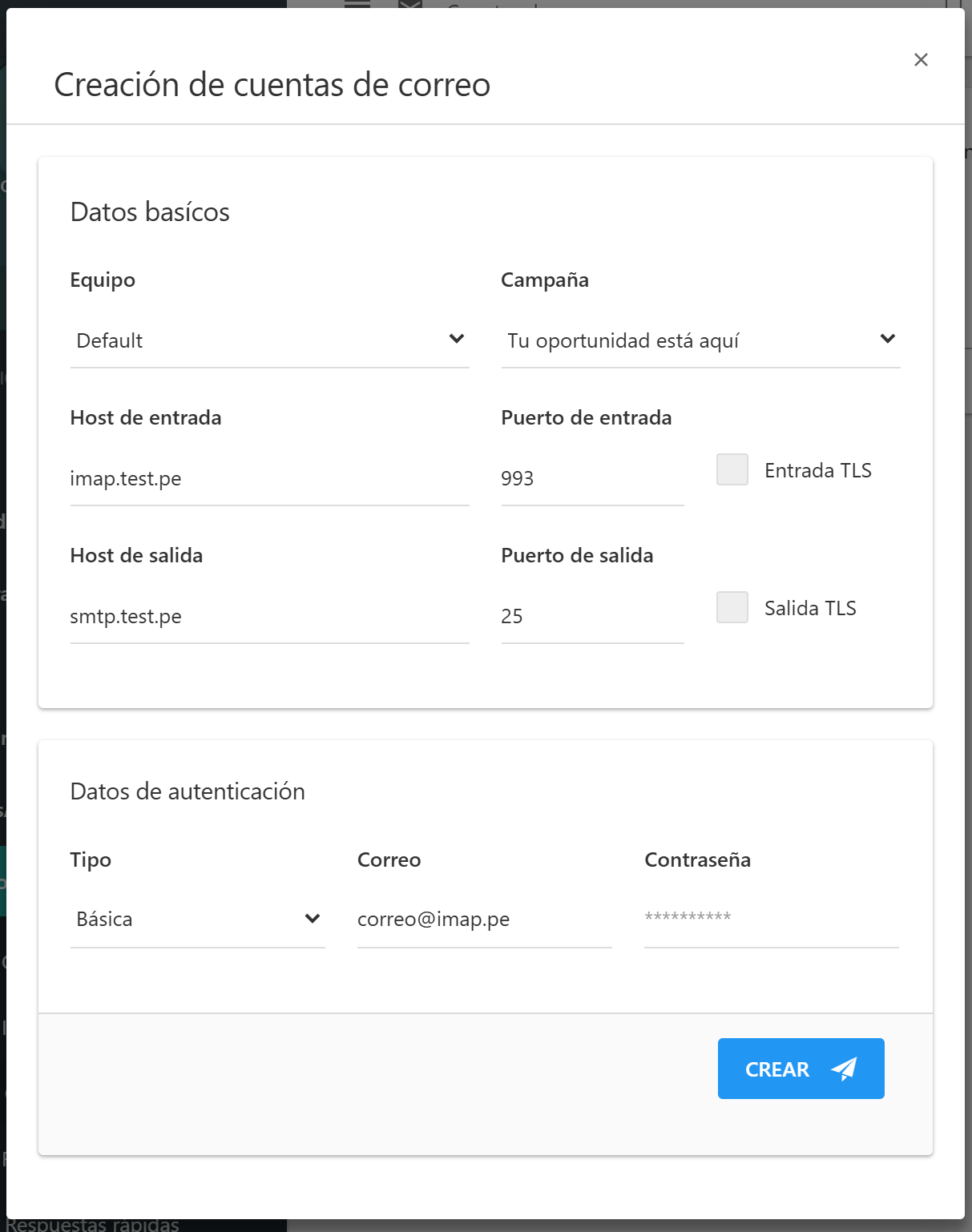Screen dimensions: 972x1232
Task: Select the Puerto de salida field showing 25
Action: click(592, 616)
